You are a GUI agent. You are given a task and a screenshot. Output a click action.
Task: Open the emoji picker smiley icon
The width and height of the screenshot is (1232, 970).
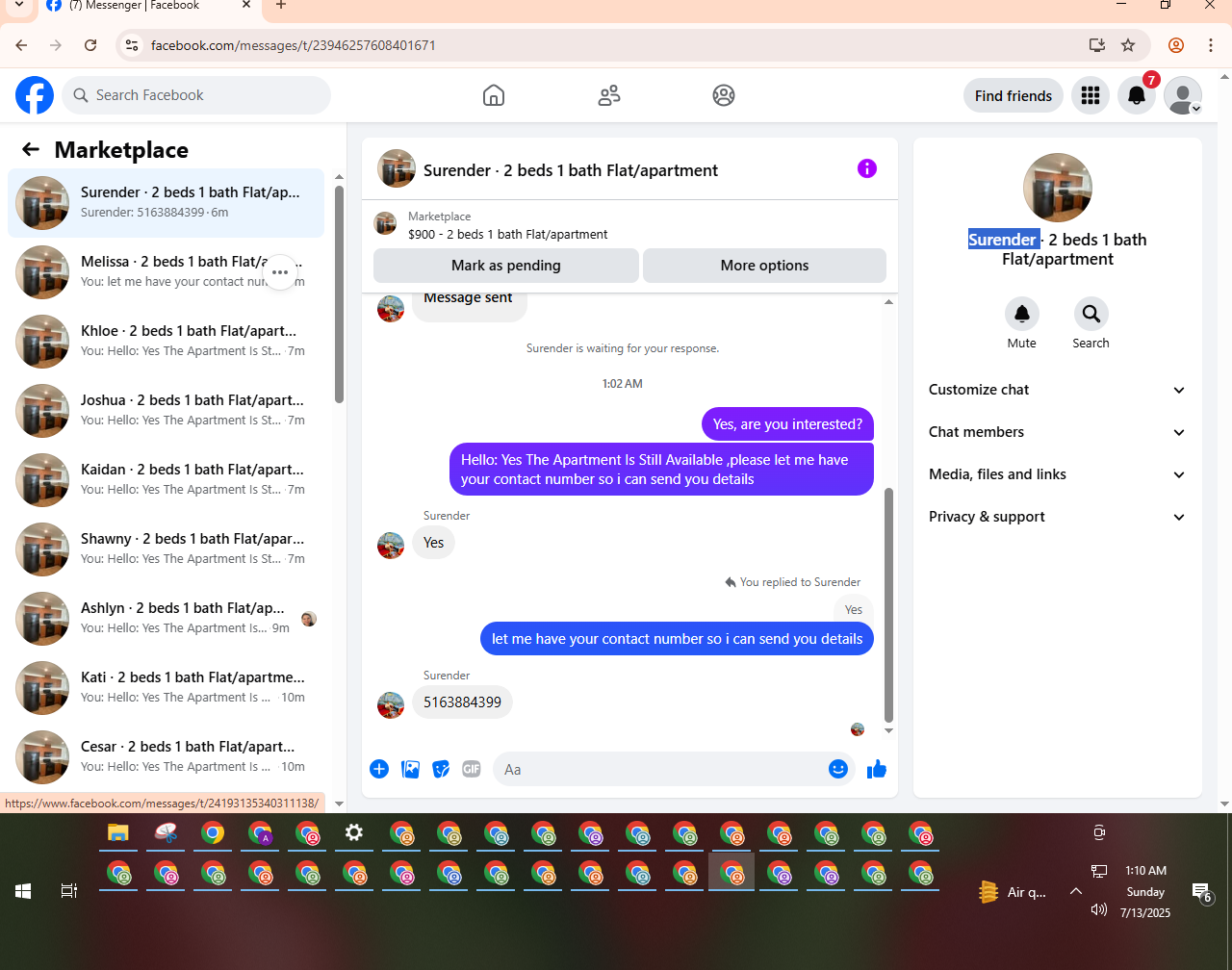point(838,769)
